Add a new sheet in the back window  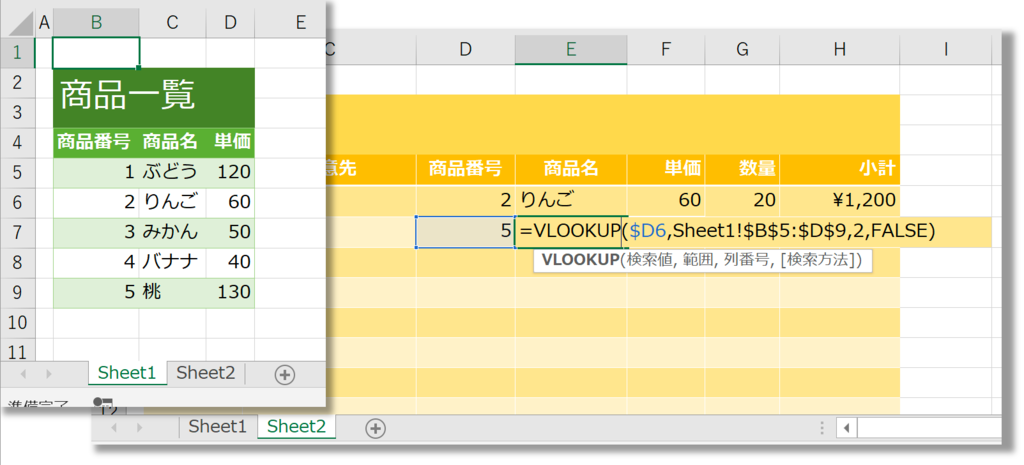pos(375,428)
